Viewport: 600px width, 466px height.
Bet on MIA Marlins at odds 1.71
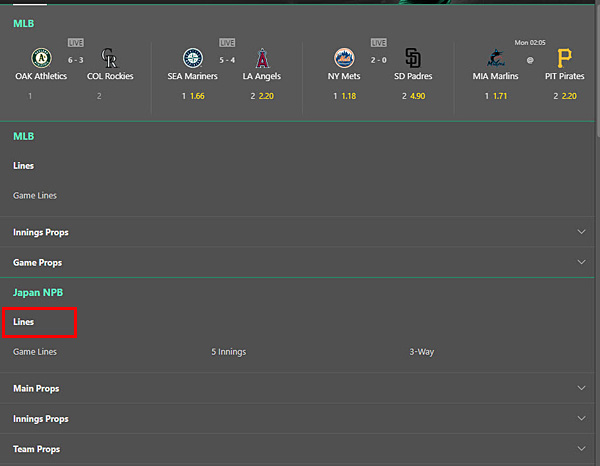(496, 96)
